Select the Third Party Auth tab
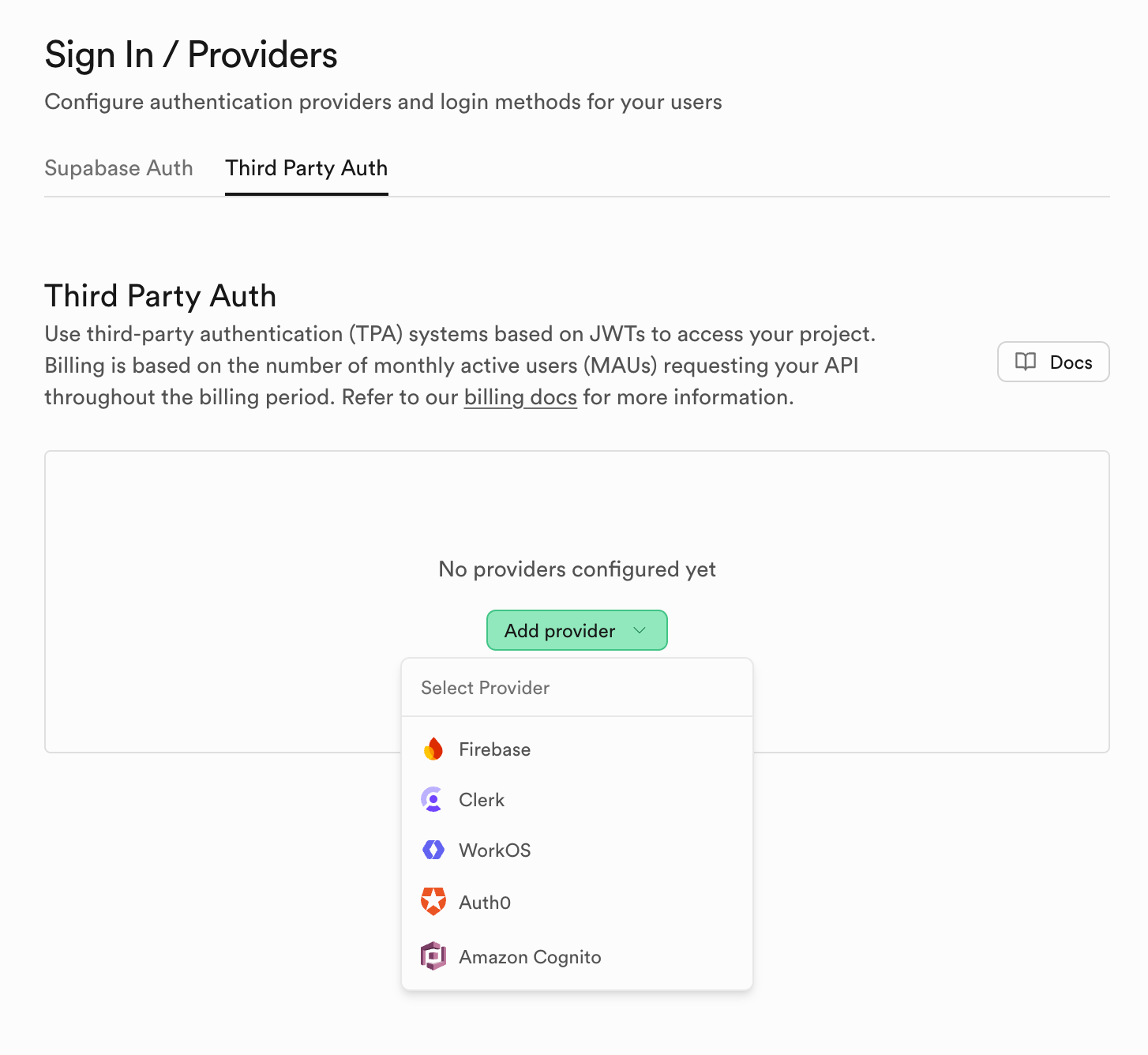 306,168
